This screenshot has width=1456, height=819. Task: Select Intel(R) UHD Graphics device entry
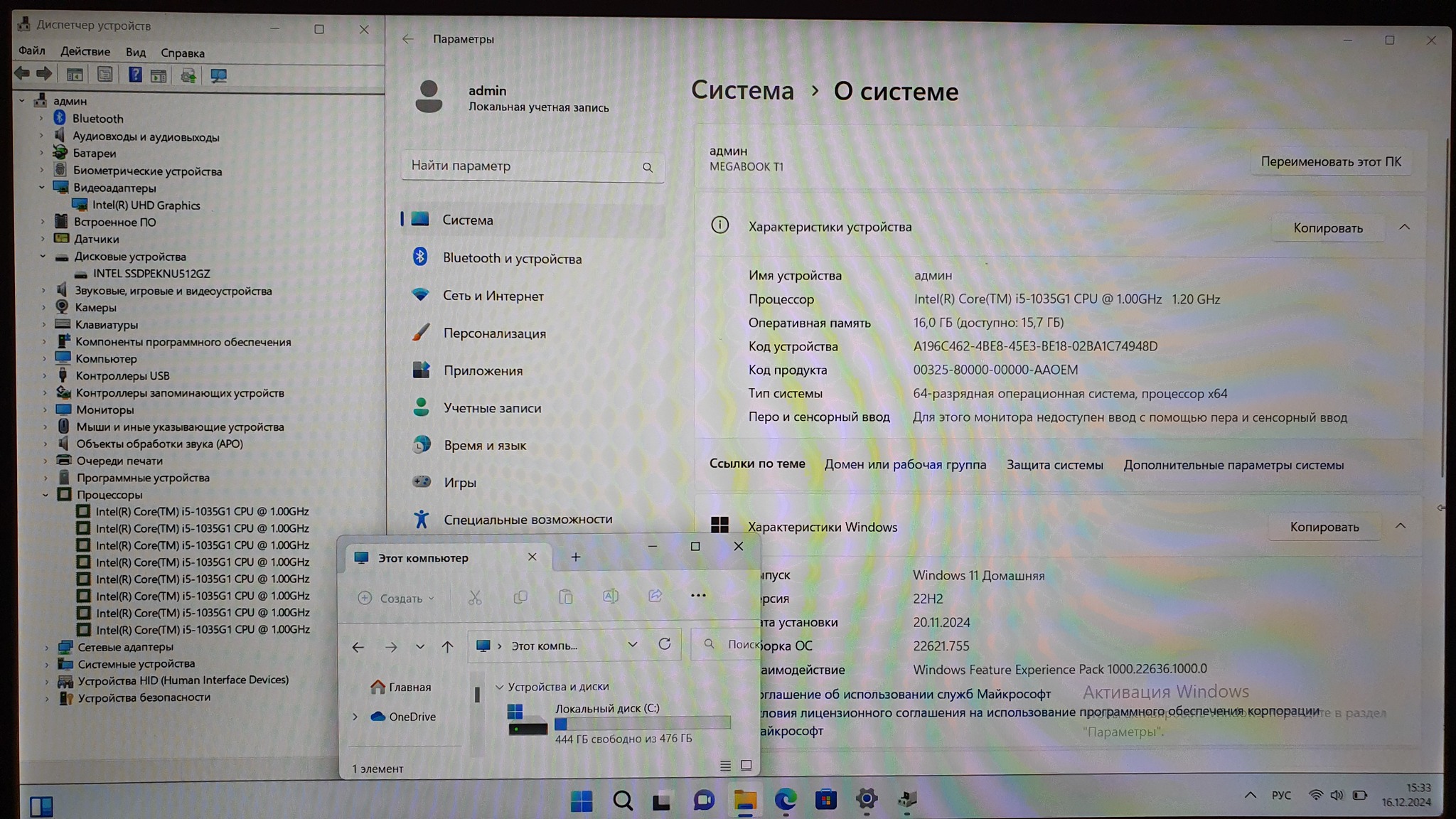pyautogui.click(x=146, y=205)
